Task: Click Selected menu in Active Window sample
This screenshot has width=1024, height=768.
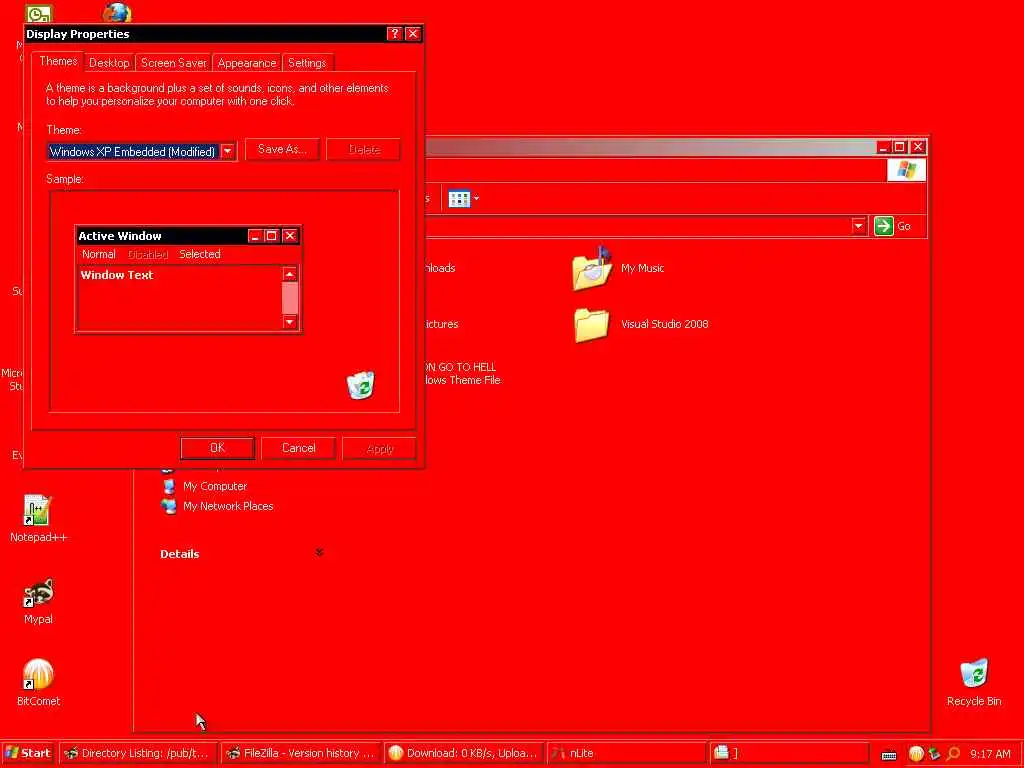Action: pos(200,254)
